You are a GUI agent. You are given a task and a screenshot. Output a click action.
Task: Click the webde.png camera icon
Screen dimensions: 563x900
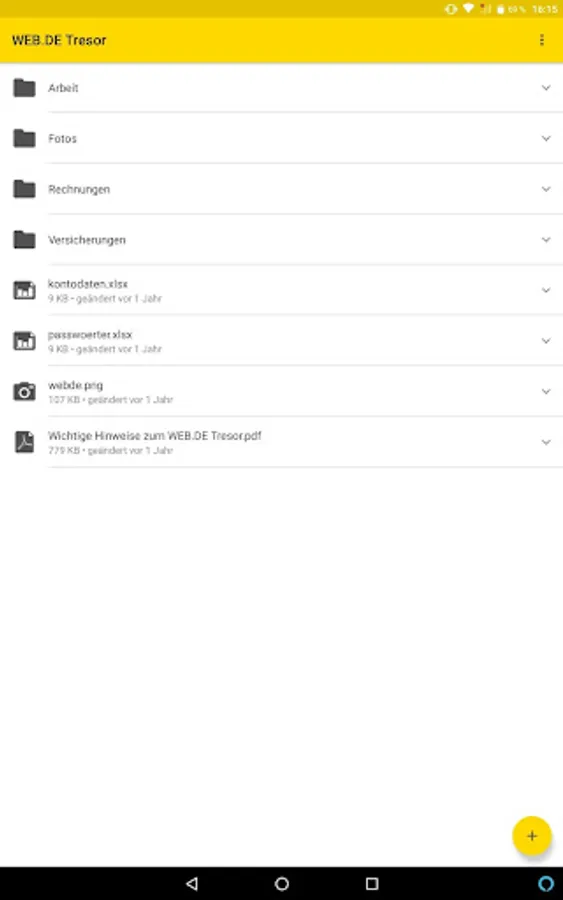(24, 391)
